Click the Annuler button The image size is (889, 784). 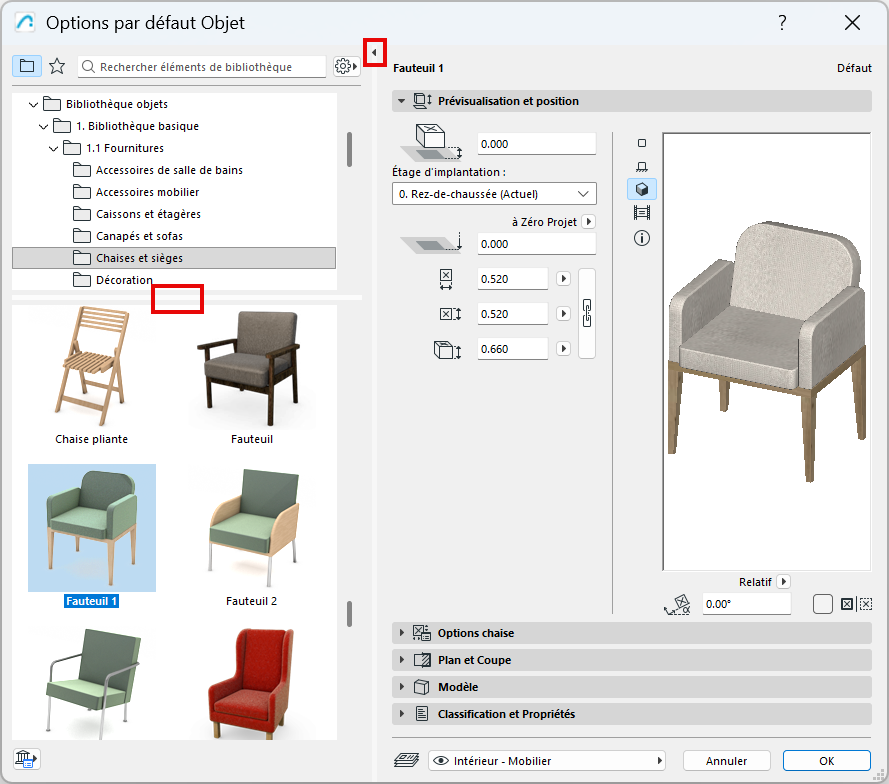(726, 761)
